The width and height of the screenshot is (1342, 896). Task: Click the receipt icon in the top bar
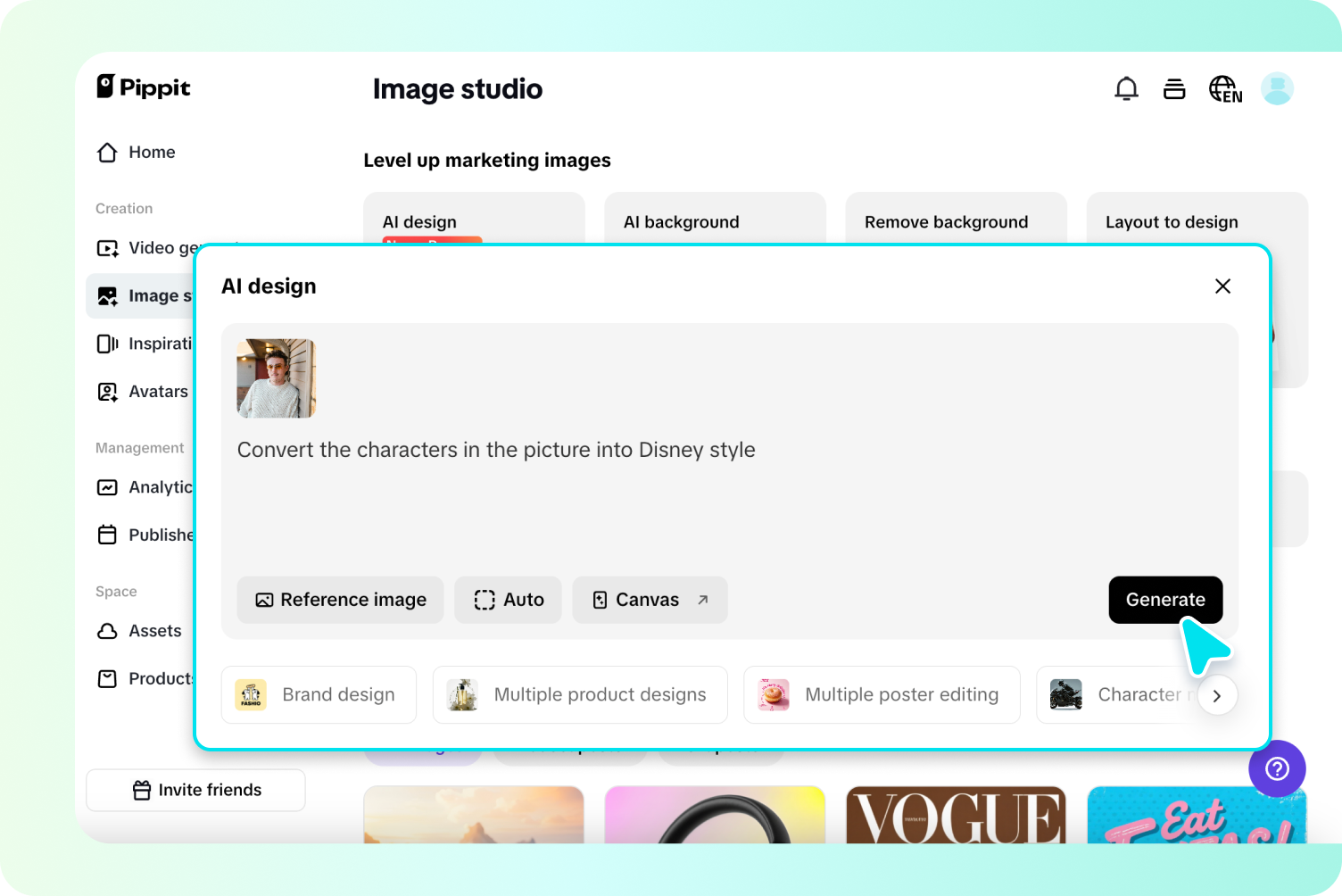tap(1174, 88)
